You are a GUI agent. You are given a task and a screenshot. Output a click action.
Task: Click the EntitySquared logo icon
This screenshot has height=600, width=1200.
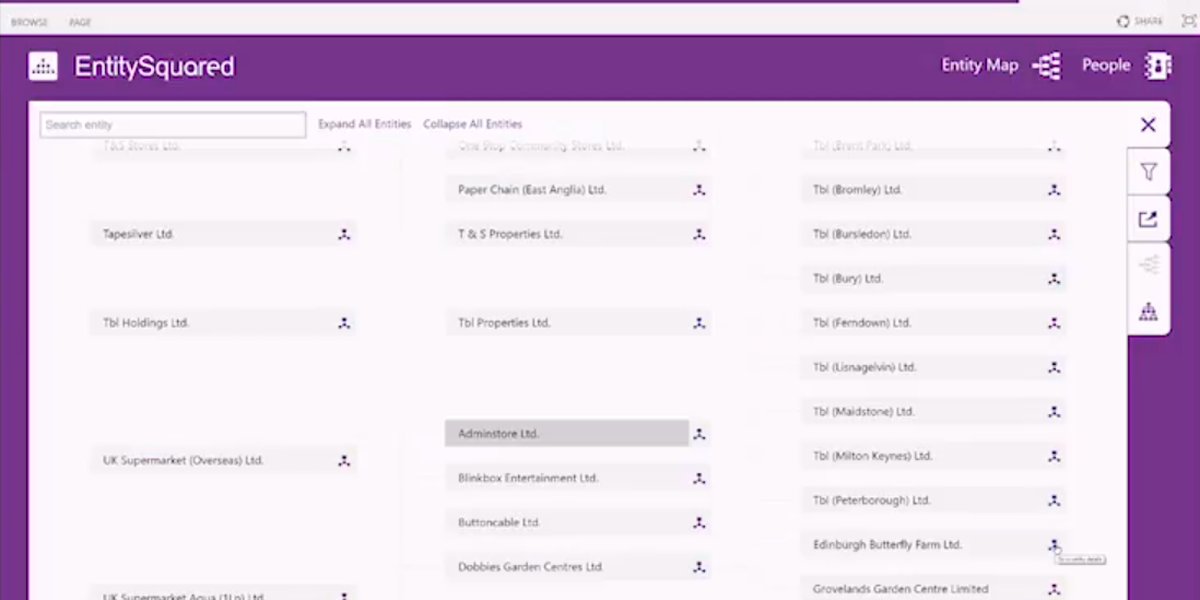click(43, 66)
